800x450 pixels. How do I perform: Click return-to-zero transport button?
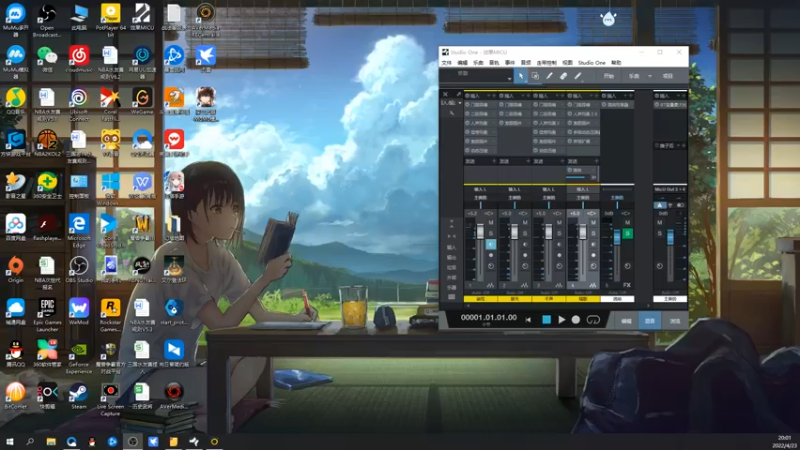(528, 320)
